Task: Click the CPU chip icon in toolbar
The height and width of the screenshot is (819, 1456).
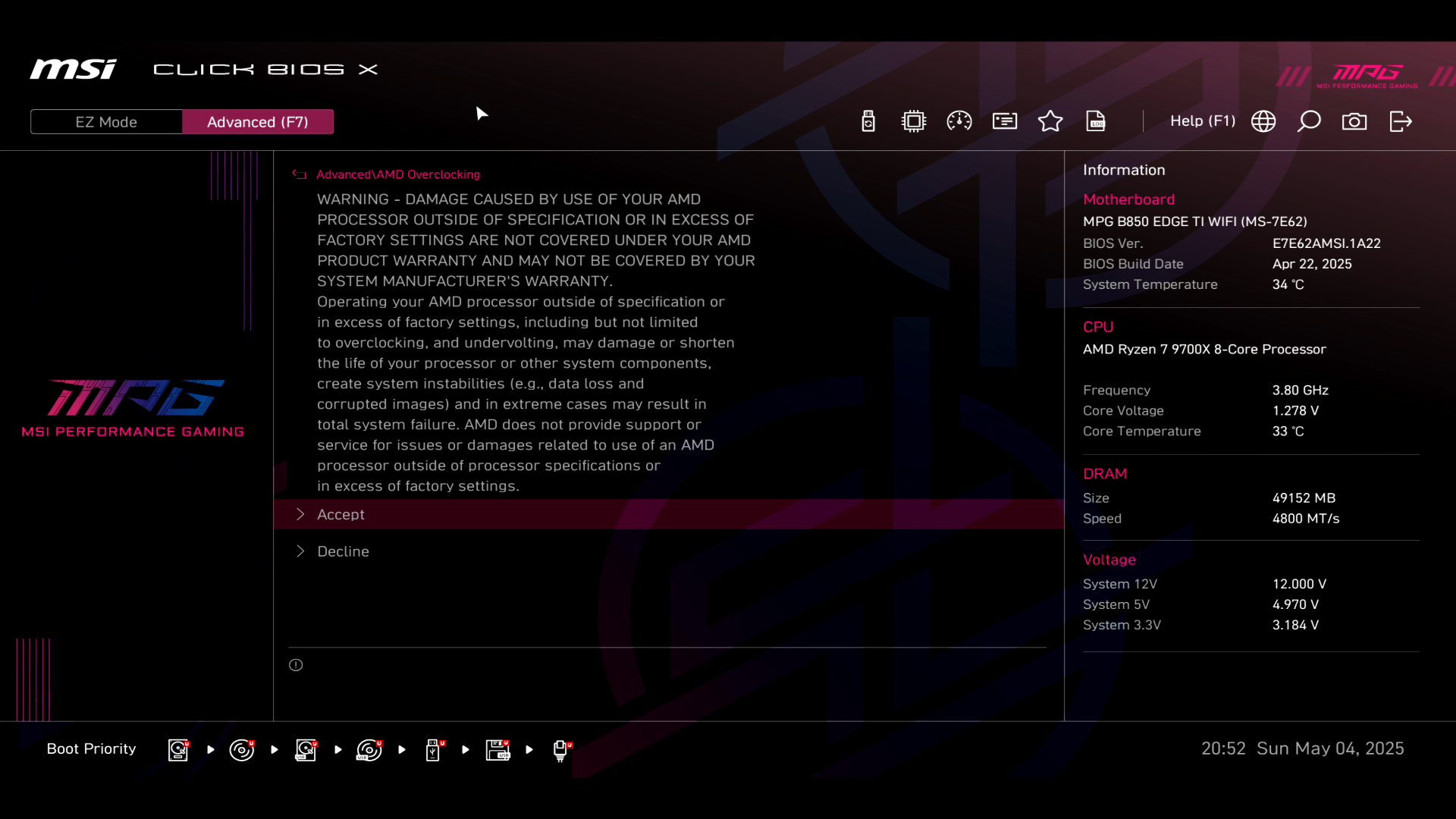Action: click(914, 121)
